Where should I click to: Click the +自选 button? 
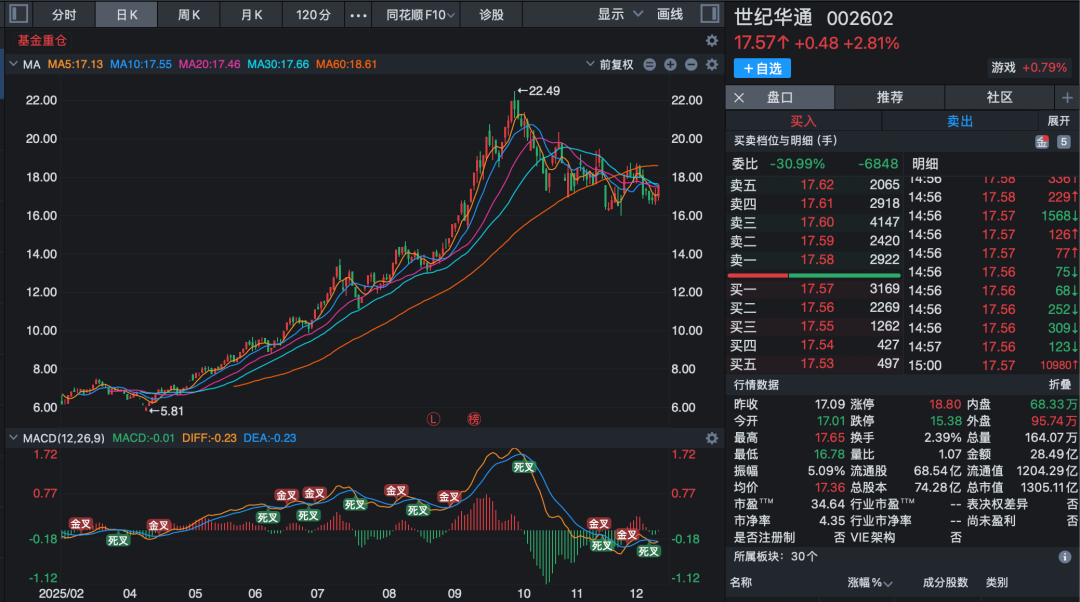(x=762, y=68)
